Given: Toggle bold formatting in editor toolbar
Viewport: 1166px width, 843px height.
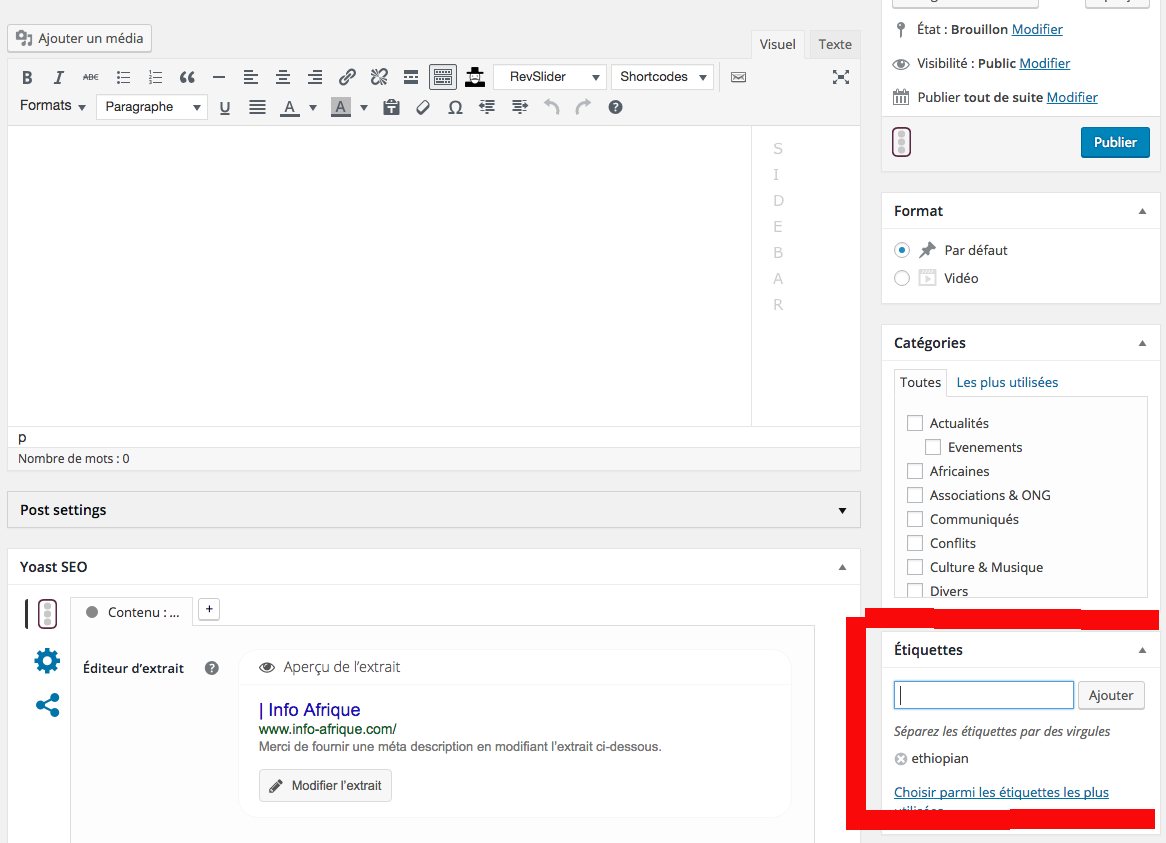Looking at the screenshot, I should click(x=27, y=77).
